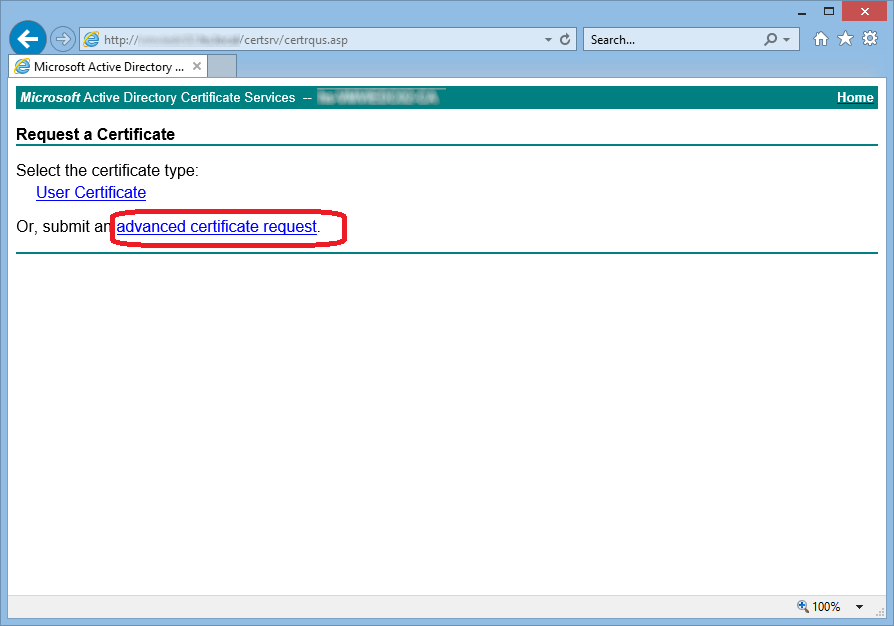Viewport: 894px width, 626px height.
Task: Open a new tab with blank tab button
Action: coord(222,67)
